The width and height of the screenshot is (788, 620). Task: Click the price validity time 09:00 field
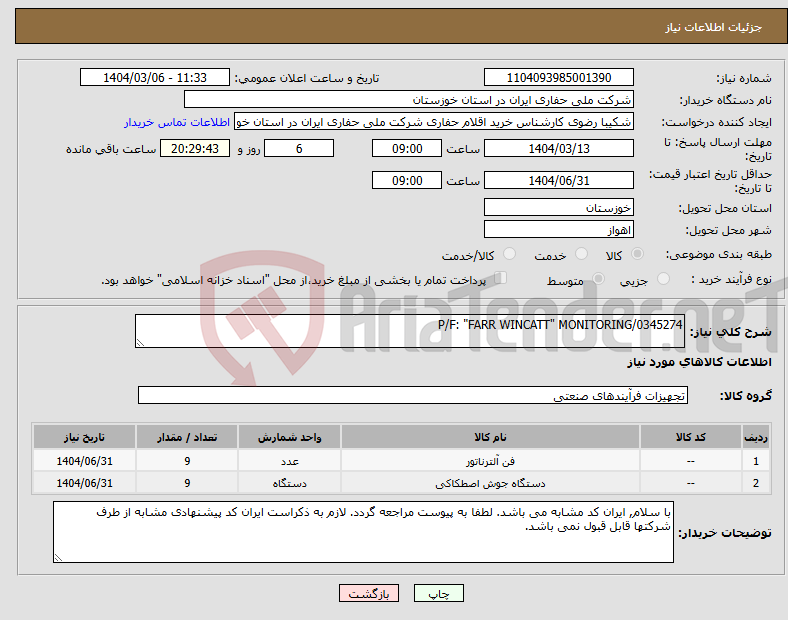coord(407,180)
